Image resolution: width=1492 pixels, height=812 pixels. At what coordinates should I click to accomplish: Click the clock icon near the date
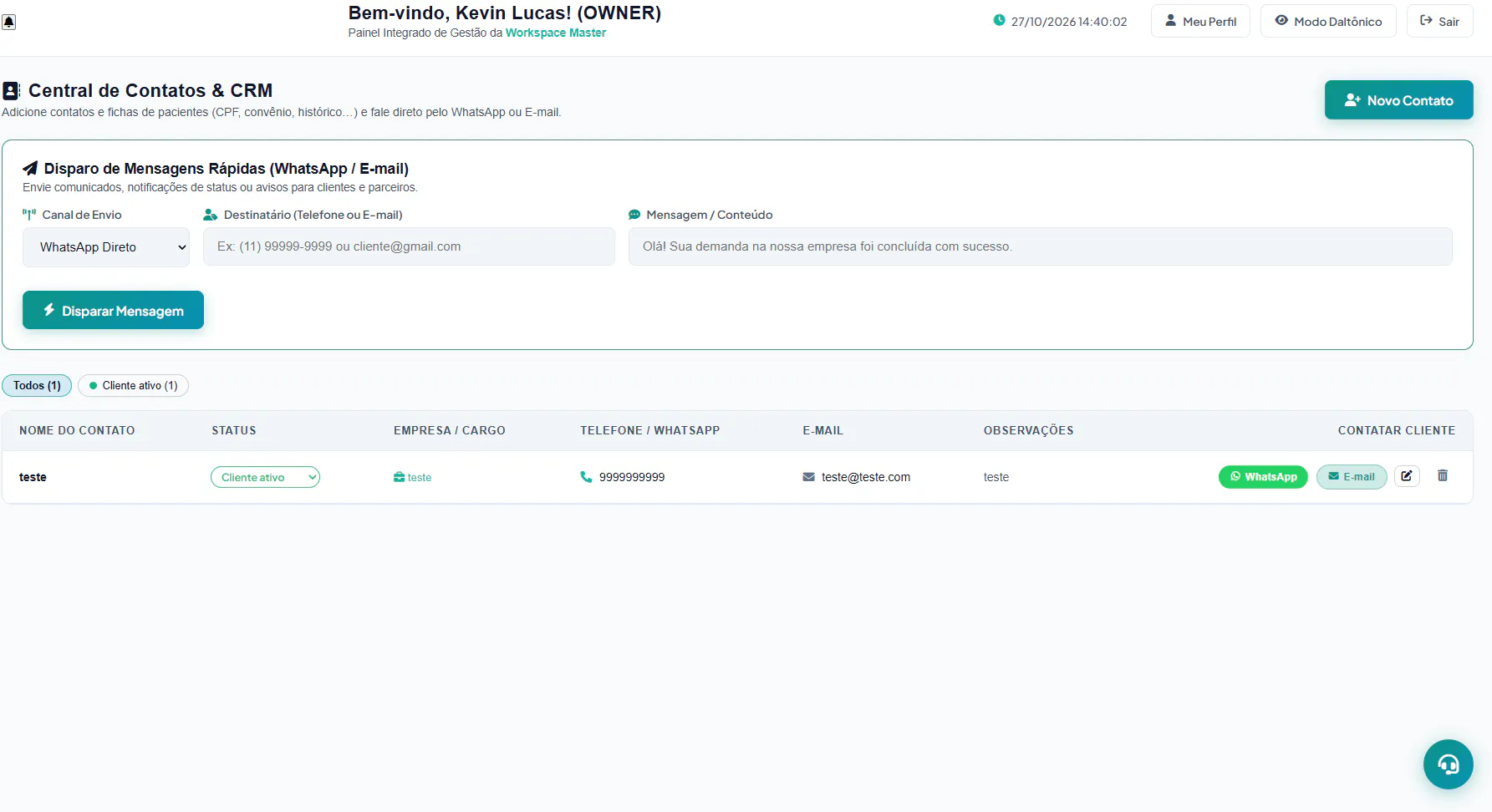[x=999, y=20]
